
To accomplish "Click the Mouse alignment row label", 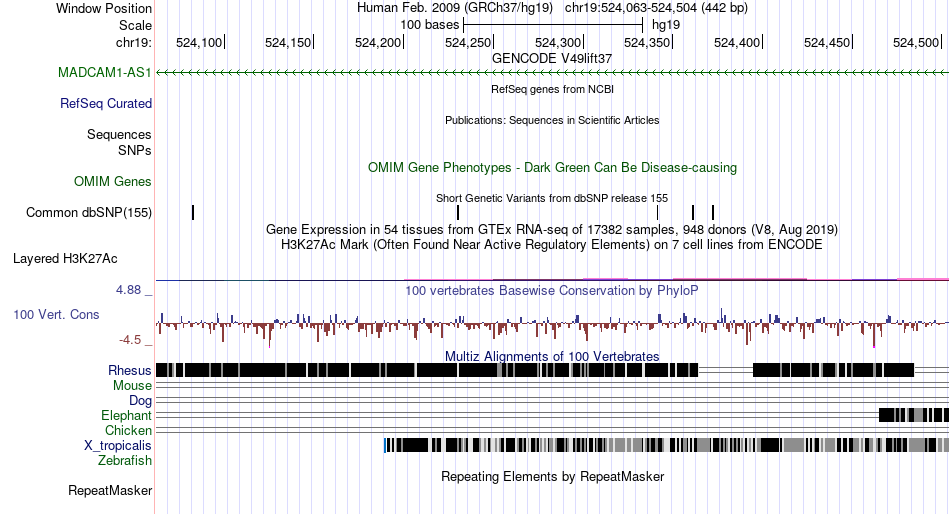I will point(131,386).
